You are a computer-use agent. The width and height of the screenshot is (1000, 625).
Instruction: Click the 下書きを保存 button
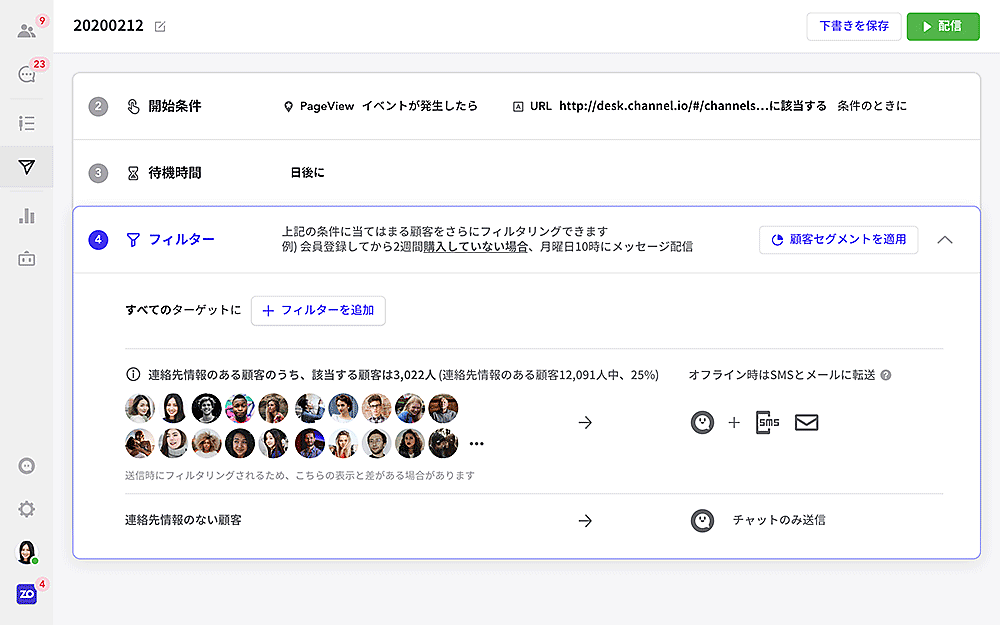pos(854,27)
